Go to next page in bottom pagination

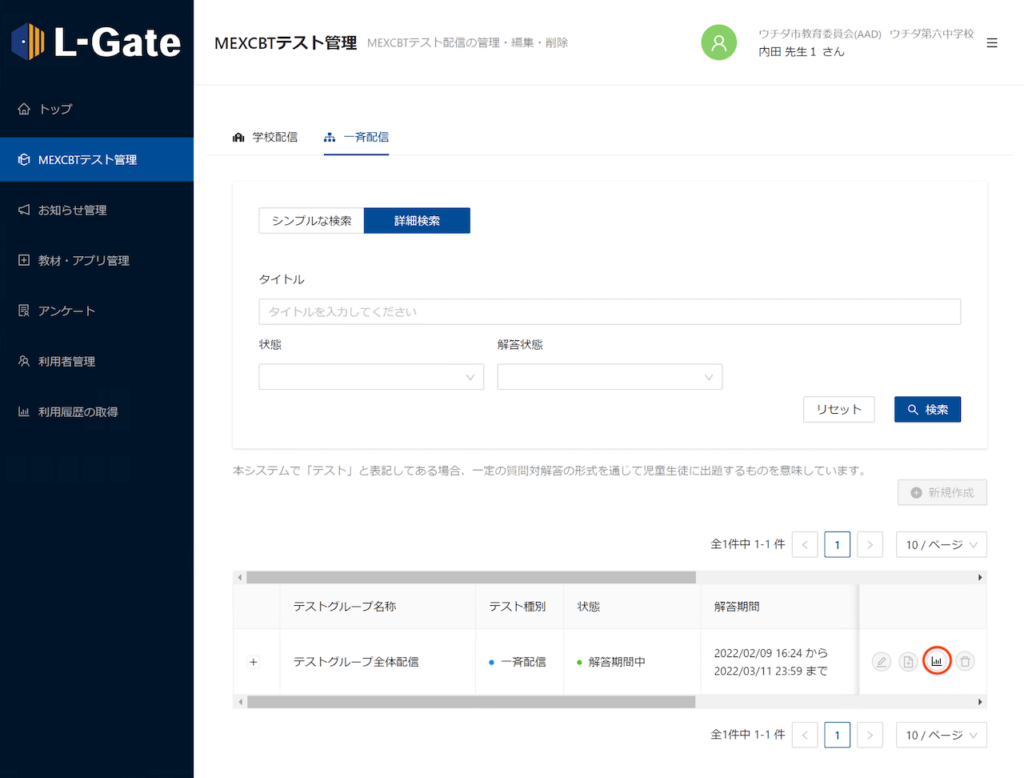click(870, 736)
